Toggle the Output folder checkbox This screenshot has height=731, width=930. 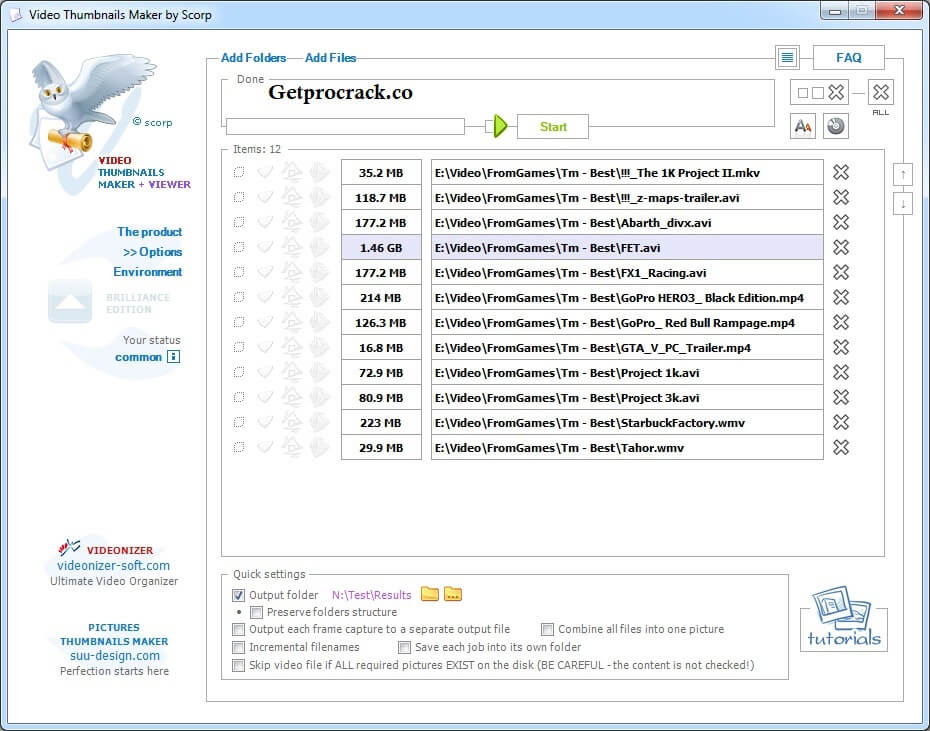tap(238, 595)
